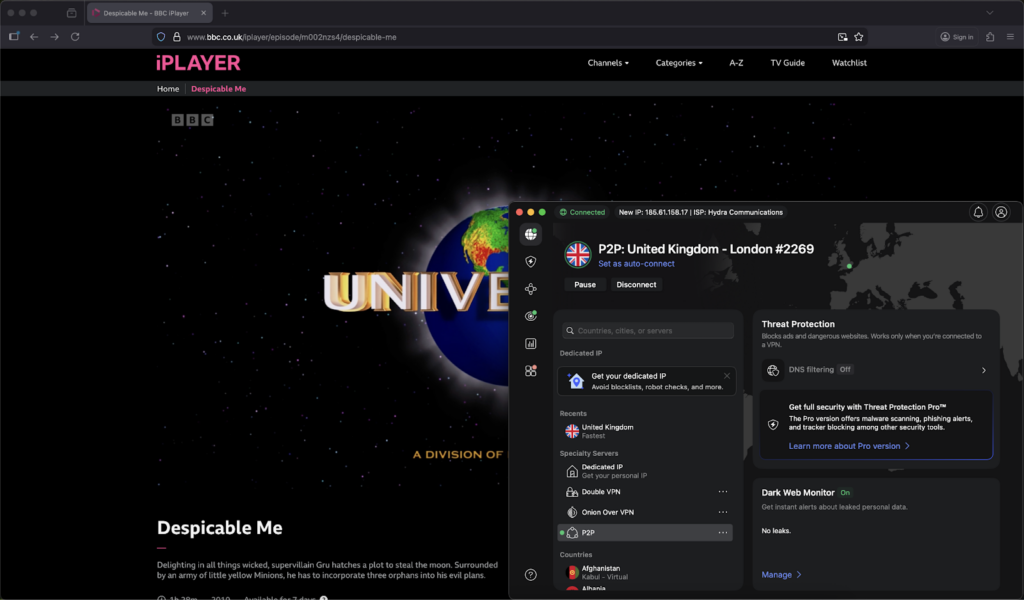Open the TV Guide menu item
1024x600 pixels.
point(787,63)
